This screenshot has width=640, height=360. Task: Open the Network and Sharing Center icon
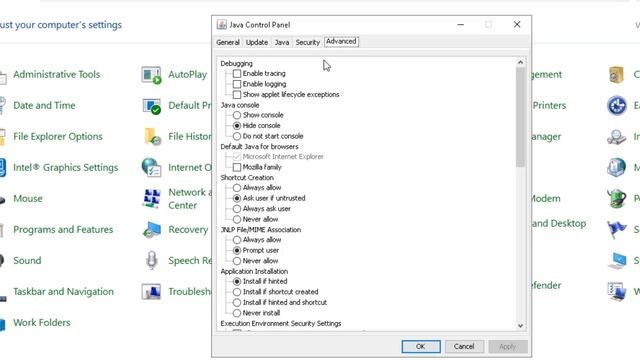point(152,199)
